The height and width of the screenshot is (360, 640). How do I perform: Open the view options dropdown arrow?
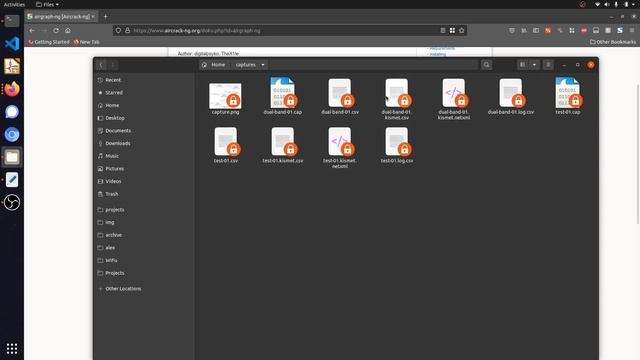click(534, 65)
